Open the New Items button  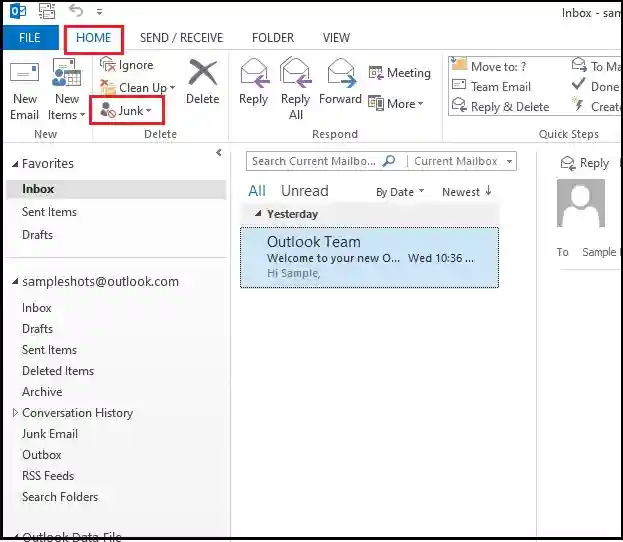click(66, 91)
